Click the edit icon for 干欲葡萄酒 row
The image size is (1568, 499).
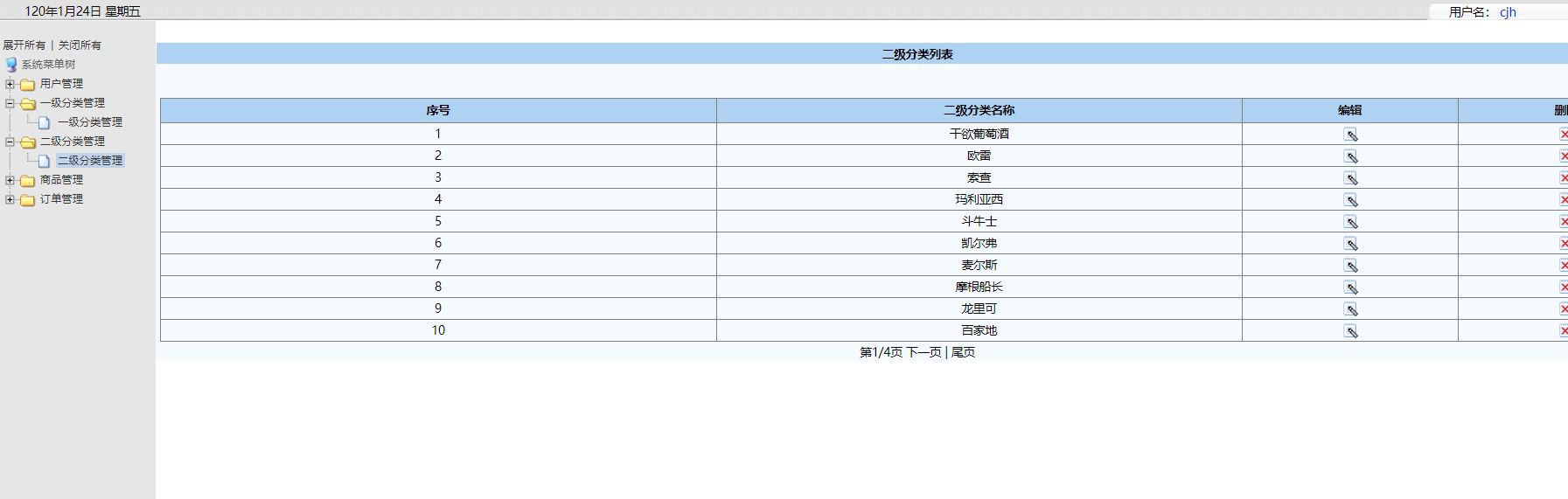click(x=1350, y=135)
